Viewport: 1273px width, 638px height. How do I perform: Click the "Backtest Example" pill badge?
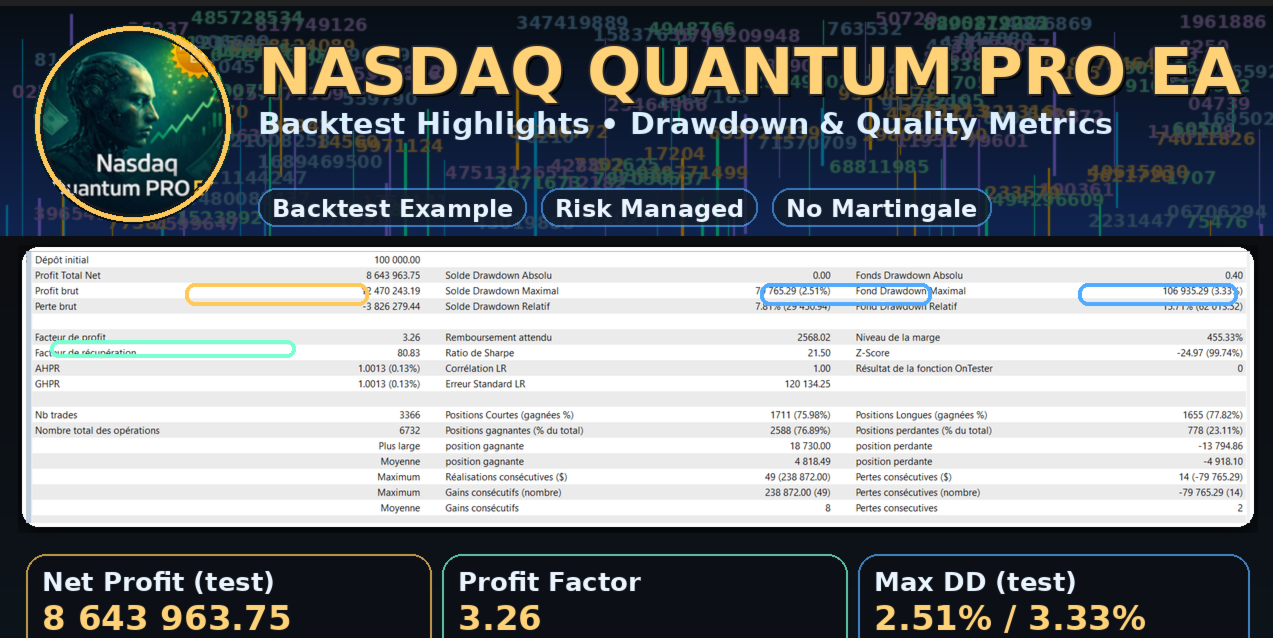pos(392,208)
